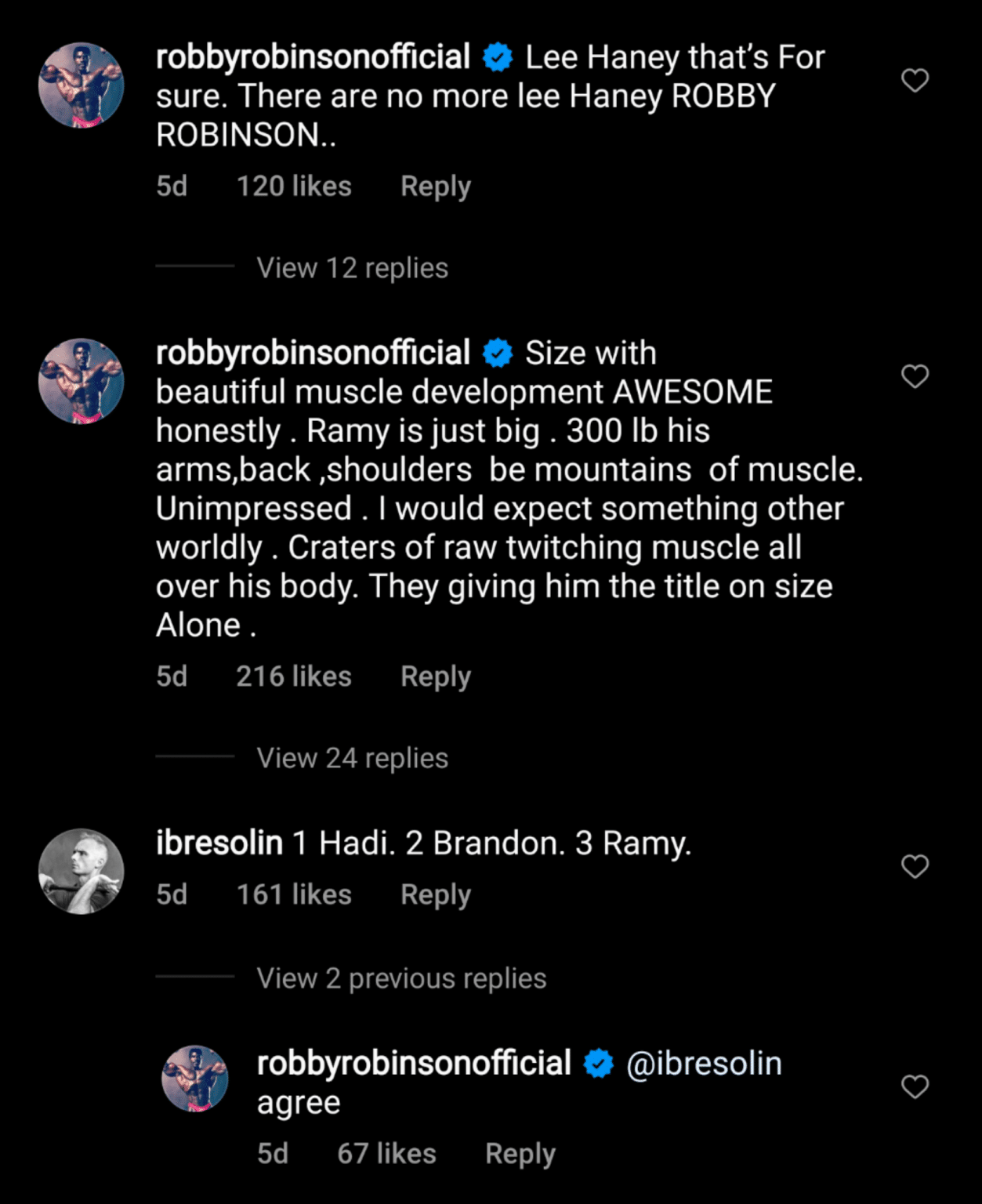This screenshot has height=1204, width=982.
Task: Open the ibresolin username link
Action: [219, 843]
